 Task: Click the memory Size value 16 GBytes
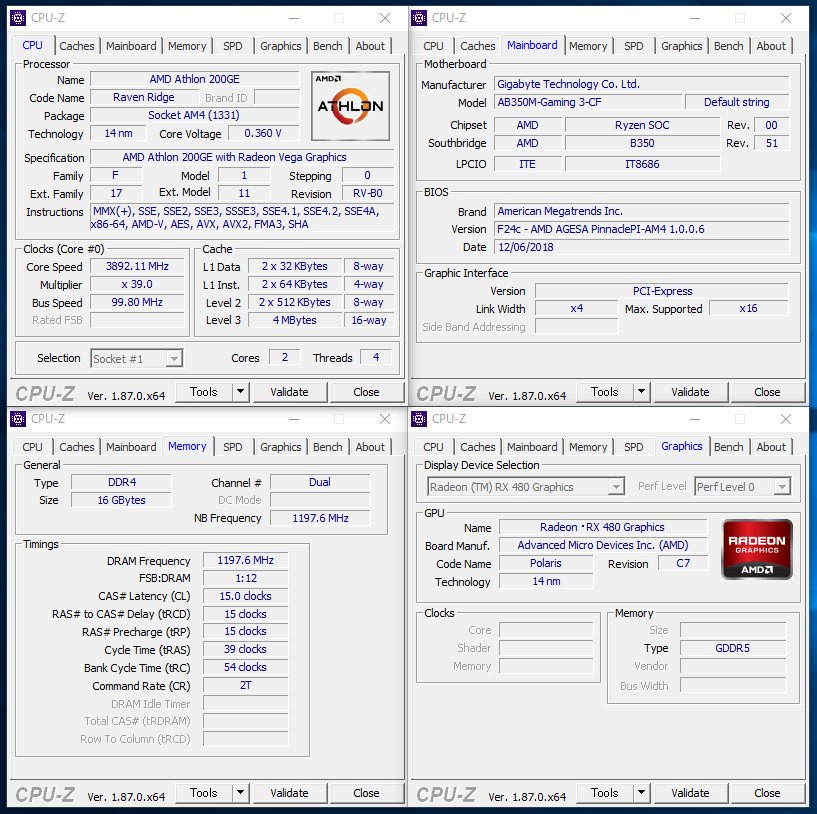[121, 500]
